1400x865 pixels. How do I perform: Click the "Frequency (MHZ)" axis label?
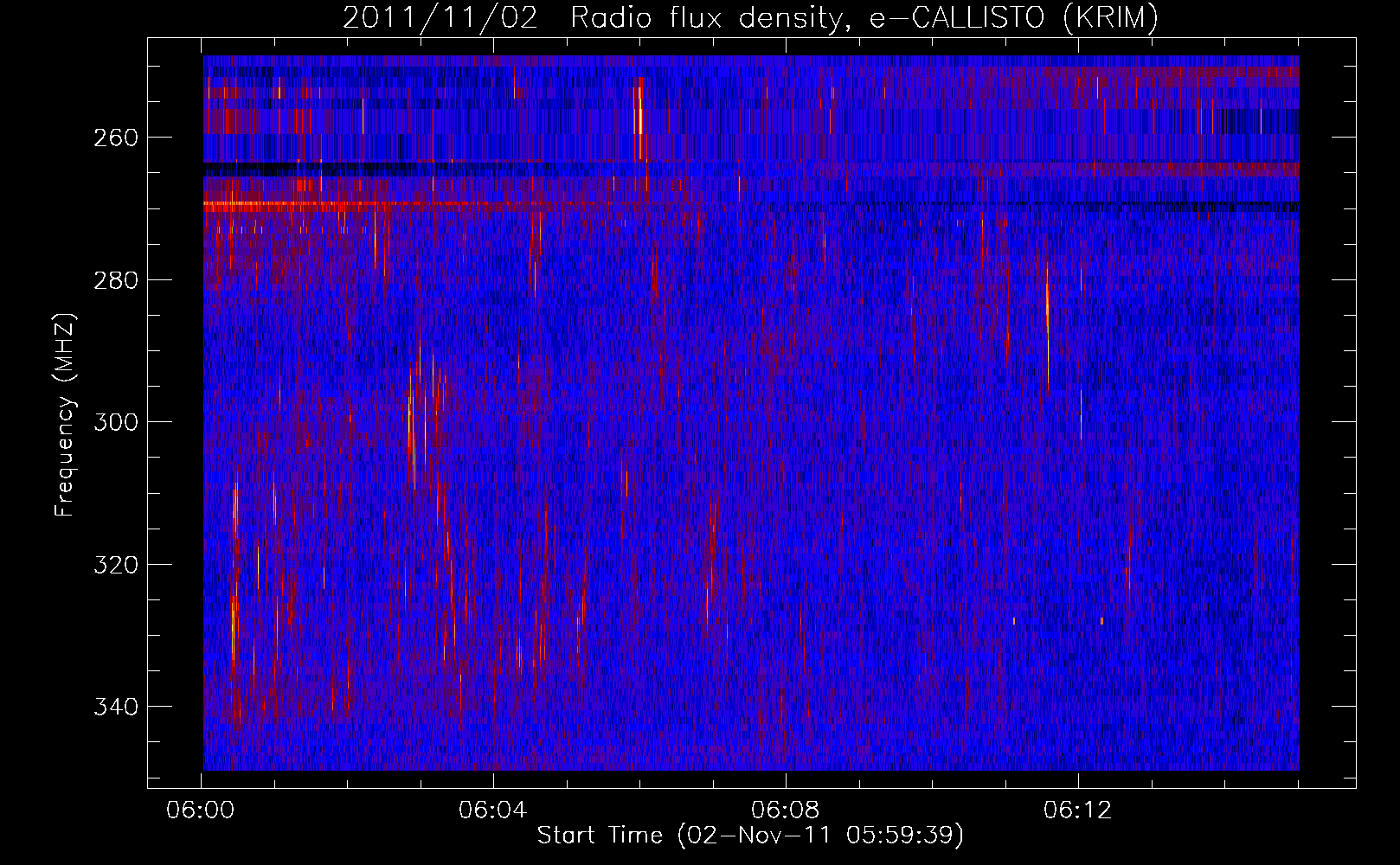(x=65, y=414)
